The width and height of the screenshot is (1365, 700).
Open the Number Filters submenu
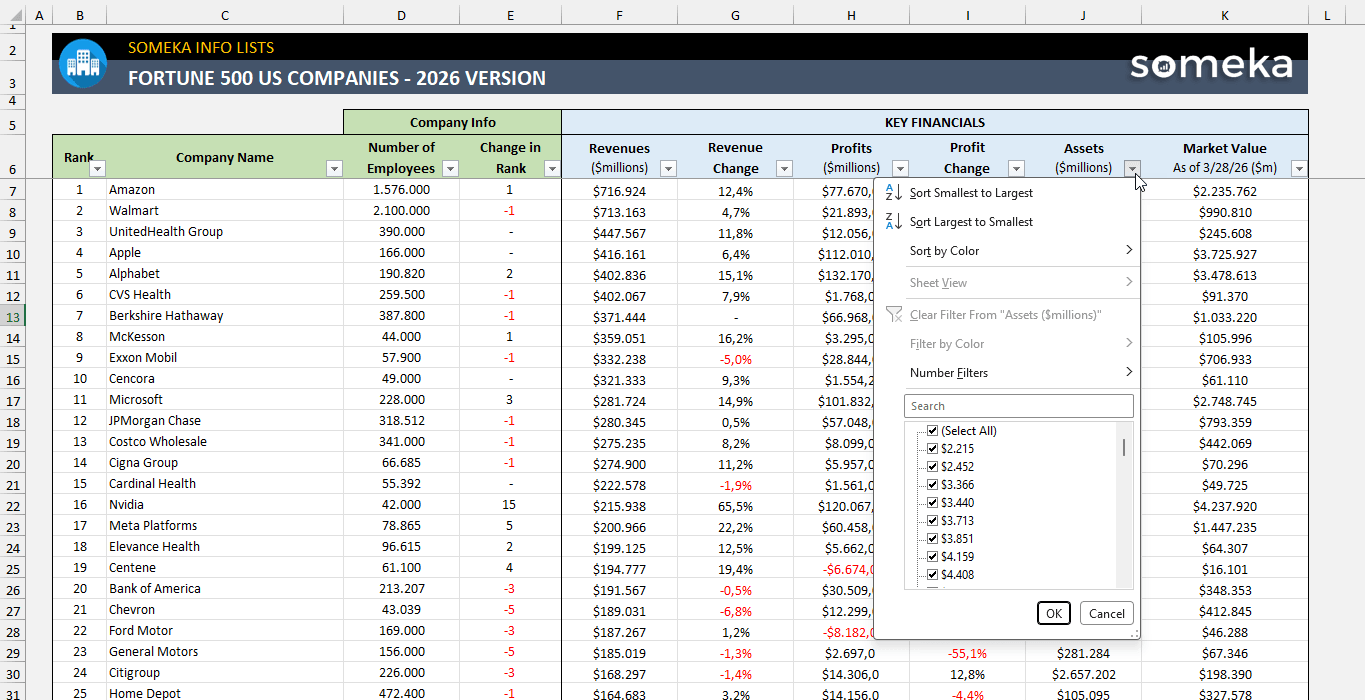(x=1008, y=373)
